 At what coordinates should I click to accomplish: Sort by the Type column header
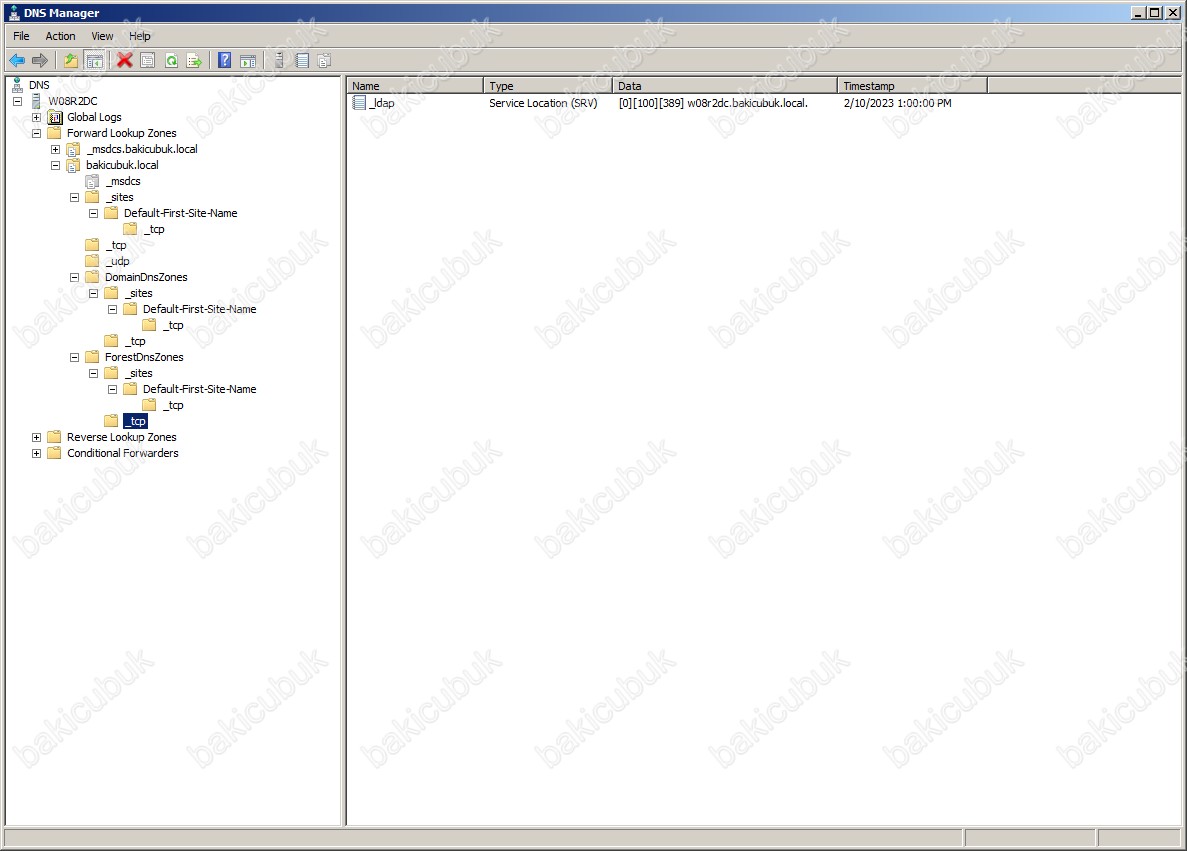coord(547,86)
